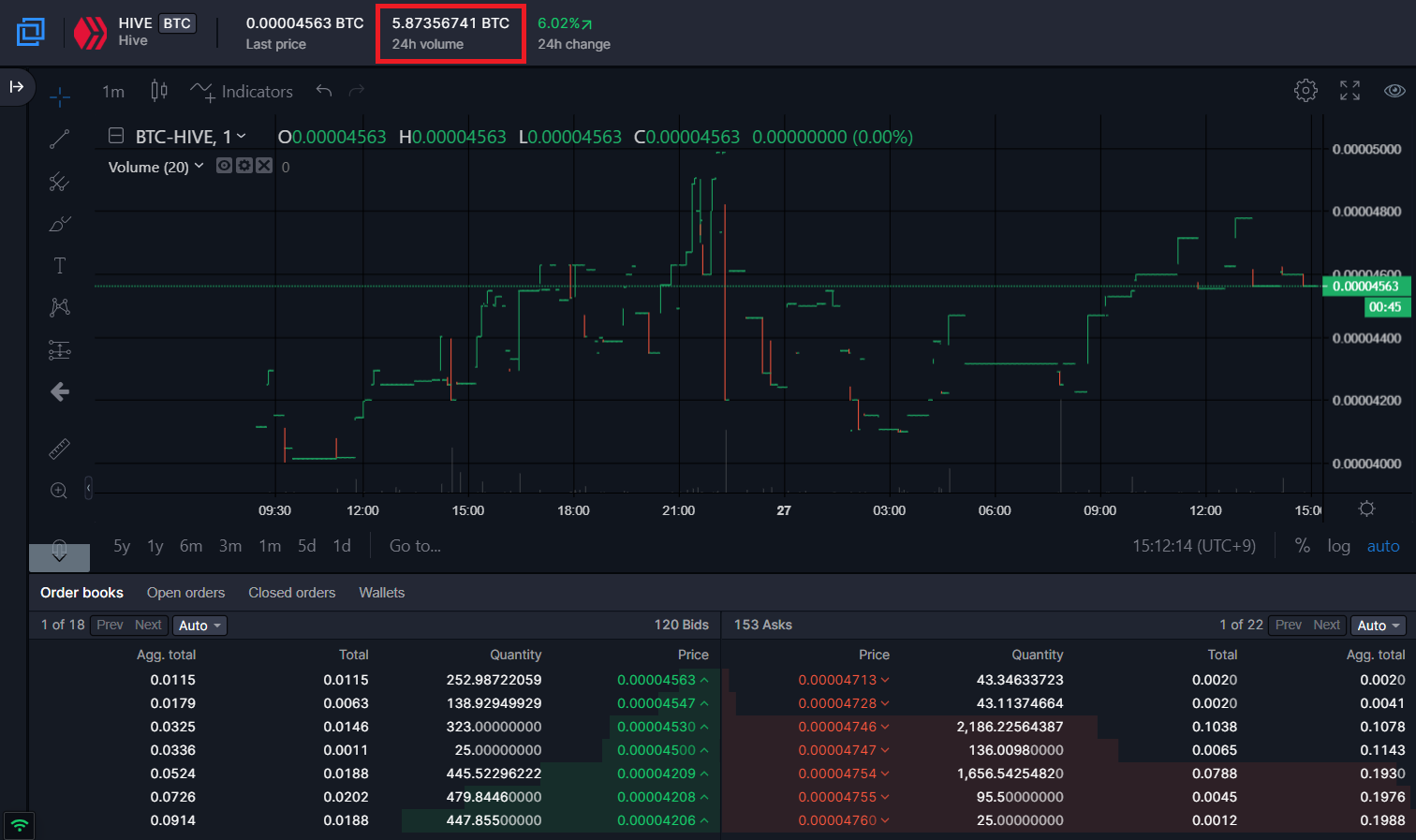
Task: Redo the chart action
Action: (x=356, y=91)
